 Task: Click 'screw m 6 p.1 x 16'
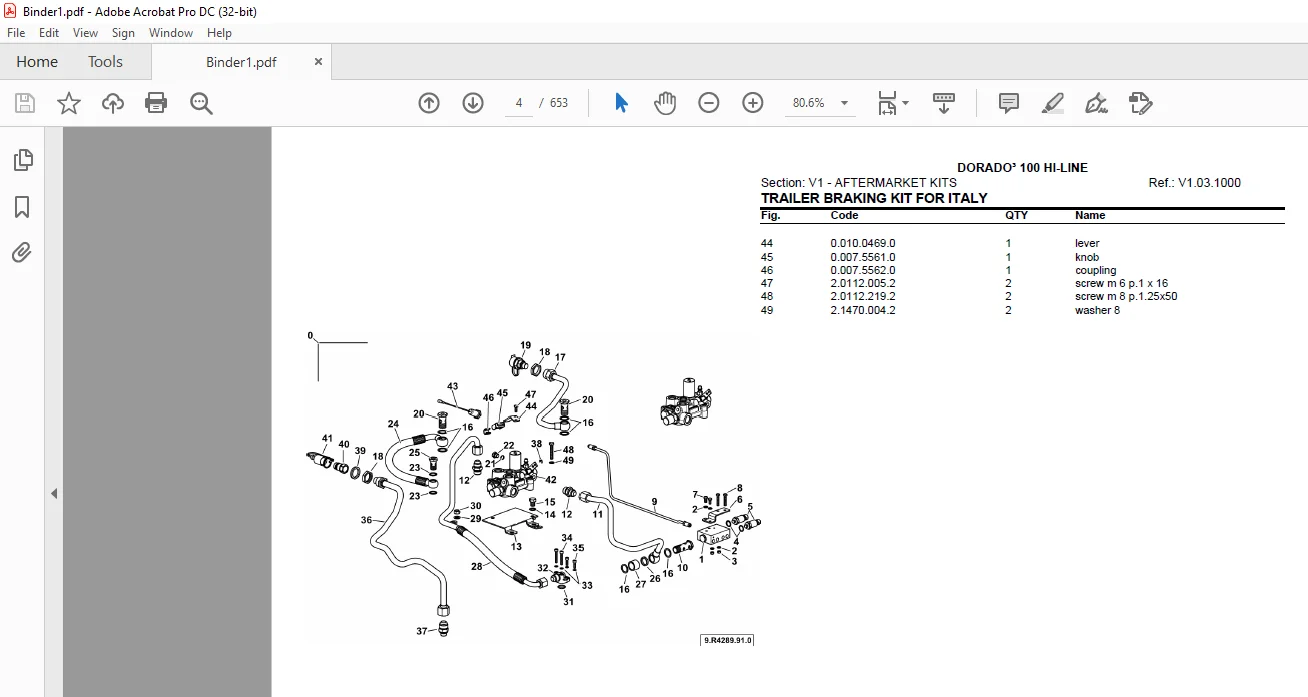pyautogui.click(x=1121, y=283)
